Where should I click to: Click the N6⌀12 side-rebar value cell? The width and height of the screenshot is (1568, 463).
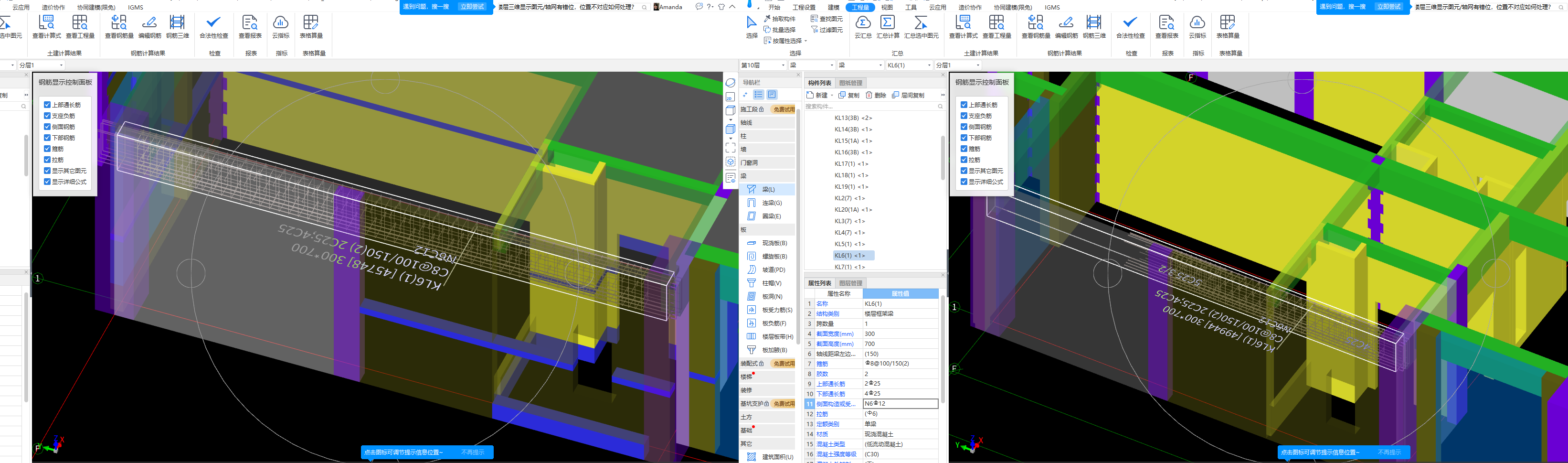point(900,404)
